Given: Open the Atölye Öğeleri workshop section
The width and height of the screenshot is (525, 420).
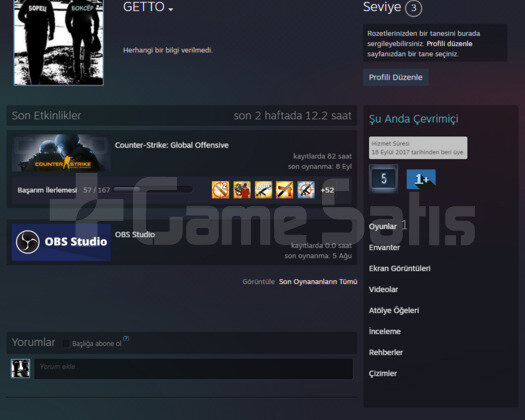Looking at the screenshot, I should pyautogui.click(x=394, y=310).
